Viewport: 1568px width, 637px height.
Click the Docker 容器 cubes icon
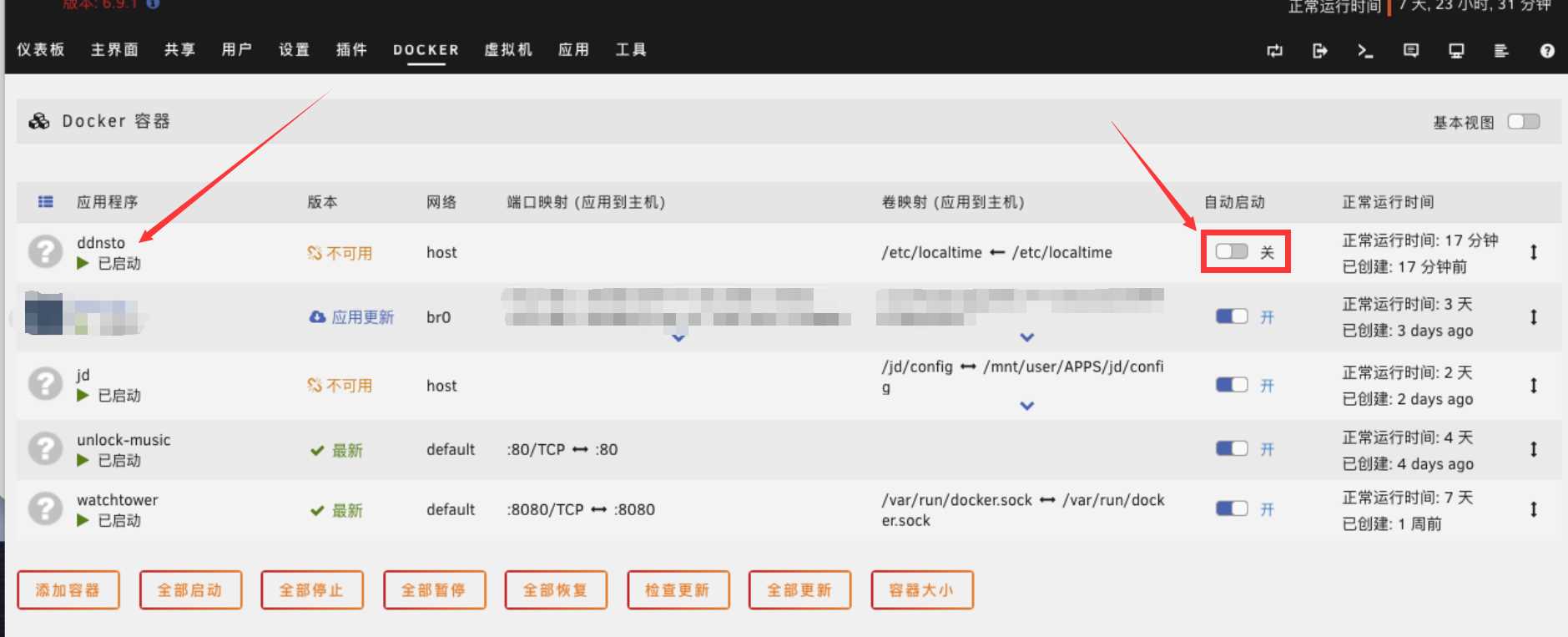(x=38, y=121)
